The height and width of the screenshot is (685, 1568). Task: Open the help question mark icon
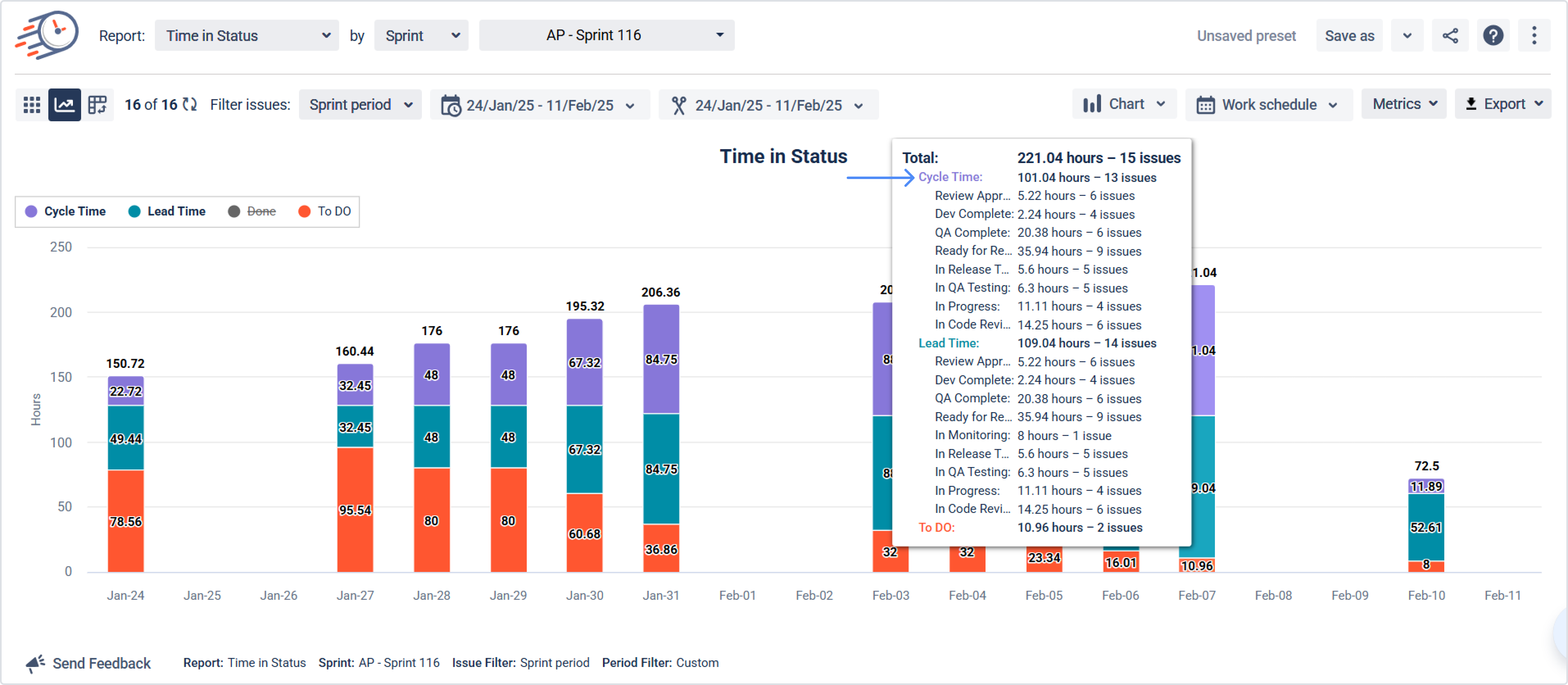pyautogui.click(x=1493, y=35)
